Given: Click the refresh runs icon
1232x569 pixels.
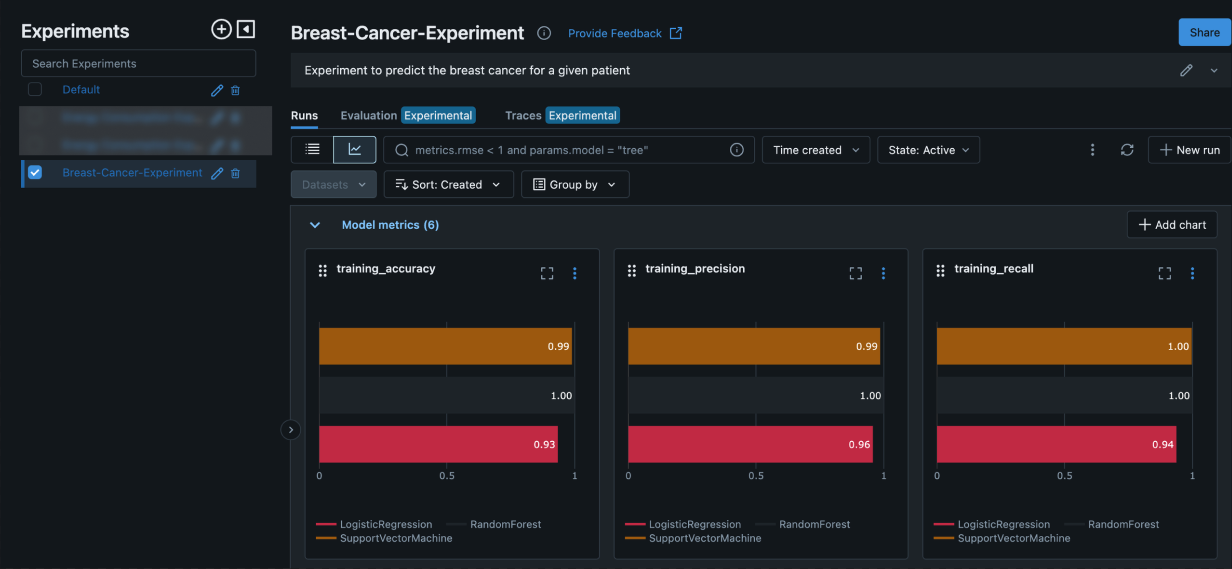Looking at the screenshot, I should 1127,150.
